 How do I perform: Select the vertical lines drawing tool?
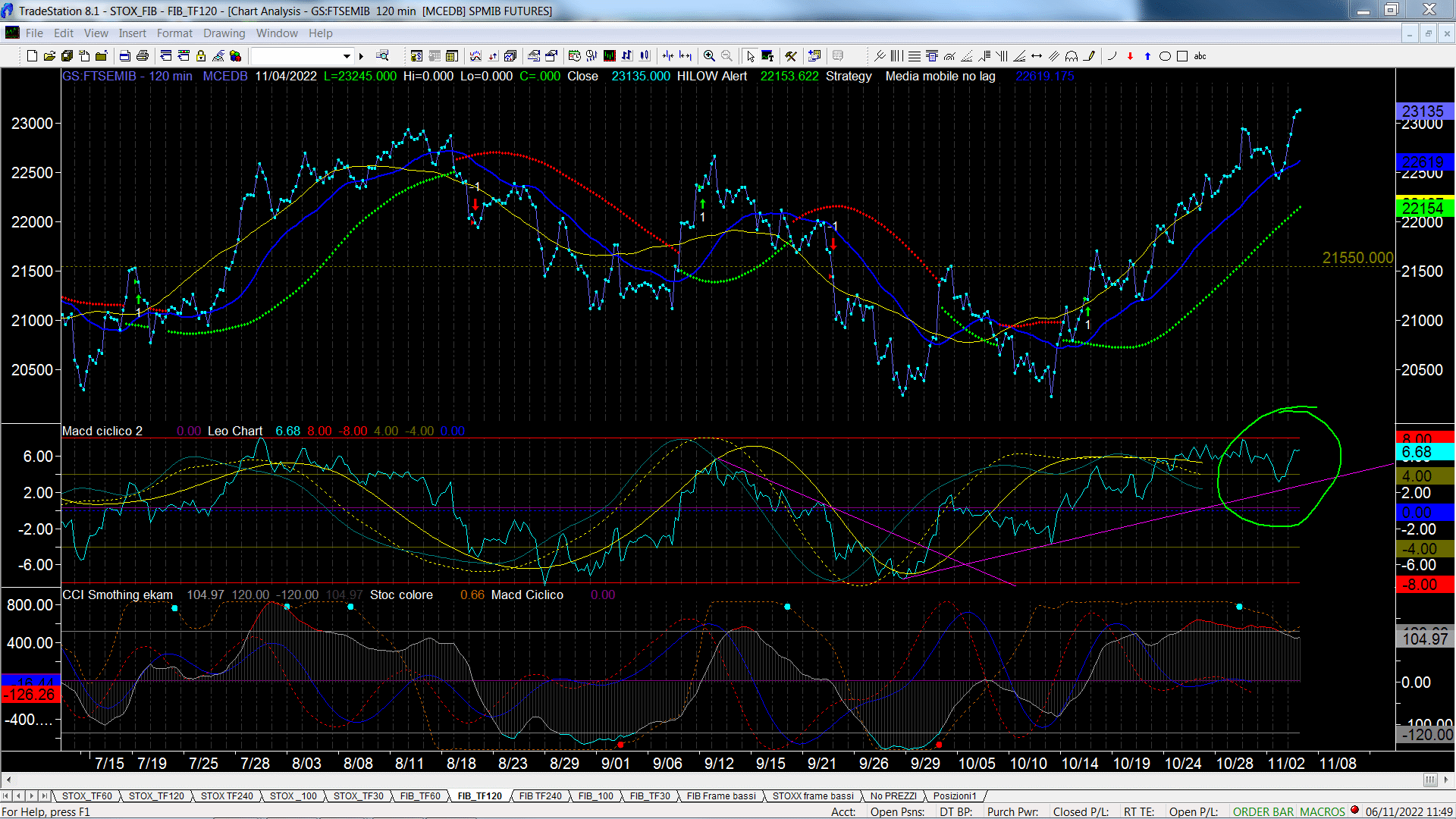(x=897, y=56)
